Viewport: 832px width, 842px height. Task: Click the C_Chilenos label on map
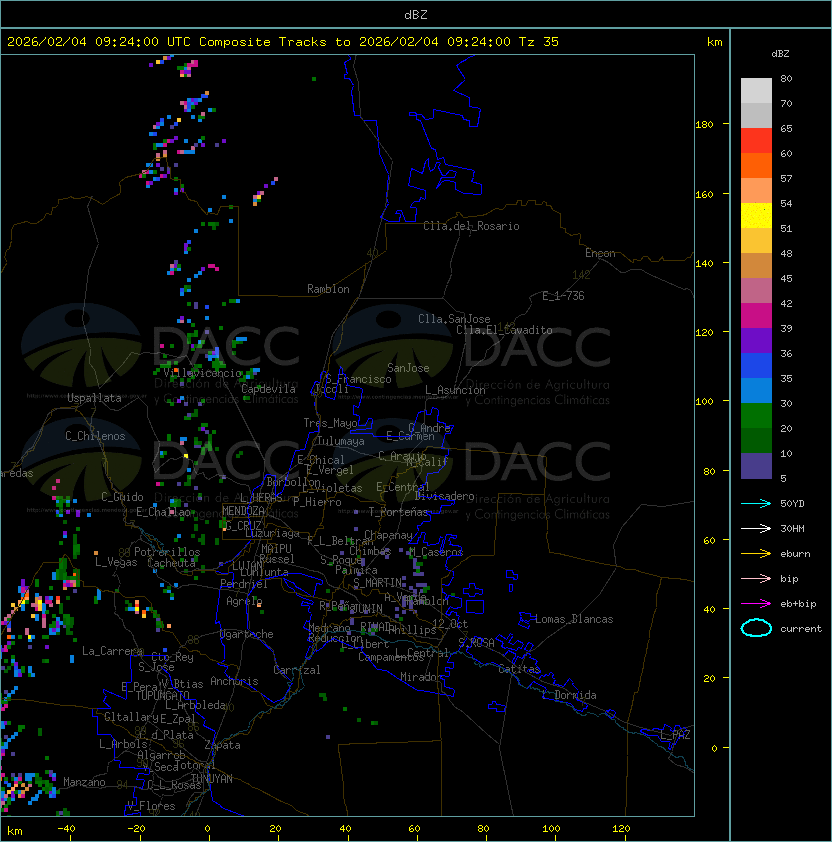[x=95, y=436]
